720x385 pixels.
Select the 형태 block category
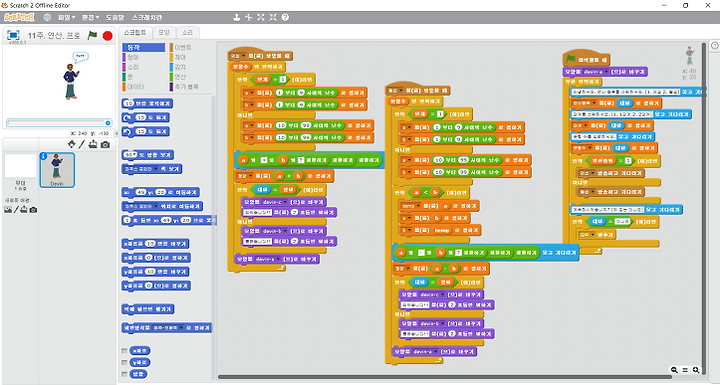pos(143,57)
